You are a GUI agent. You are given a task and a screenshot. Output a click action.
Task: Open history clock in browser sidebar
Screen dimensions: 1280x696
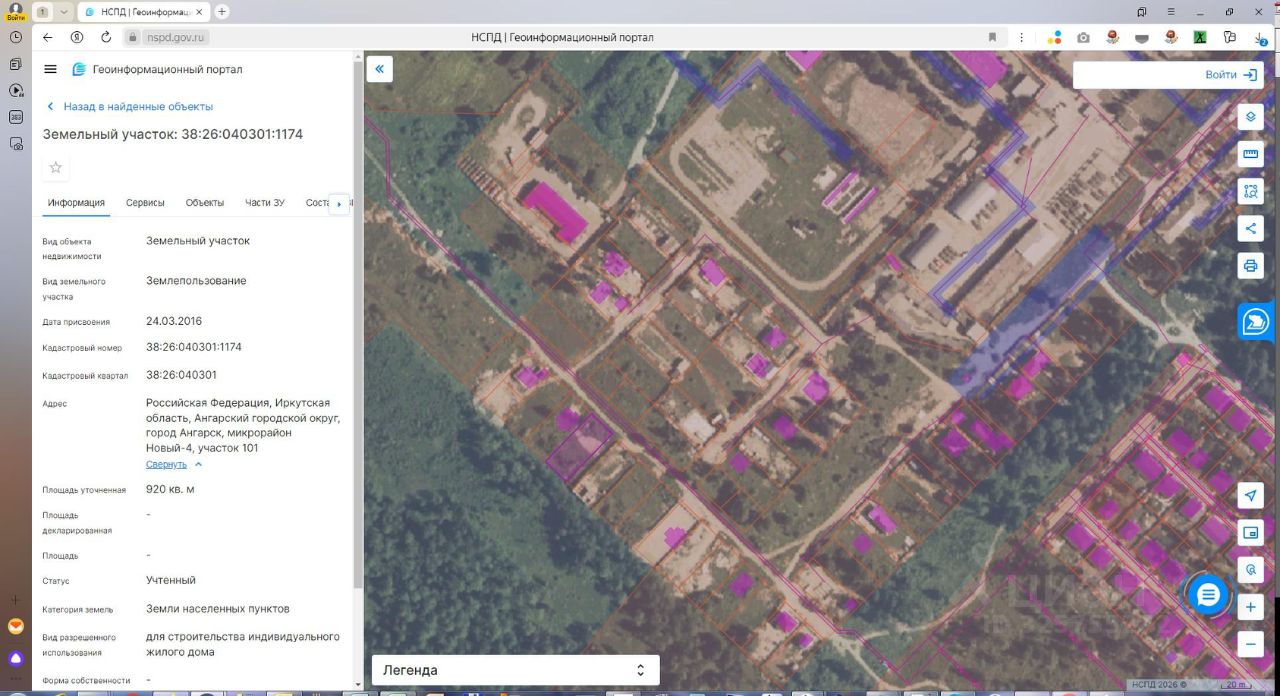[16, 37]
